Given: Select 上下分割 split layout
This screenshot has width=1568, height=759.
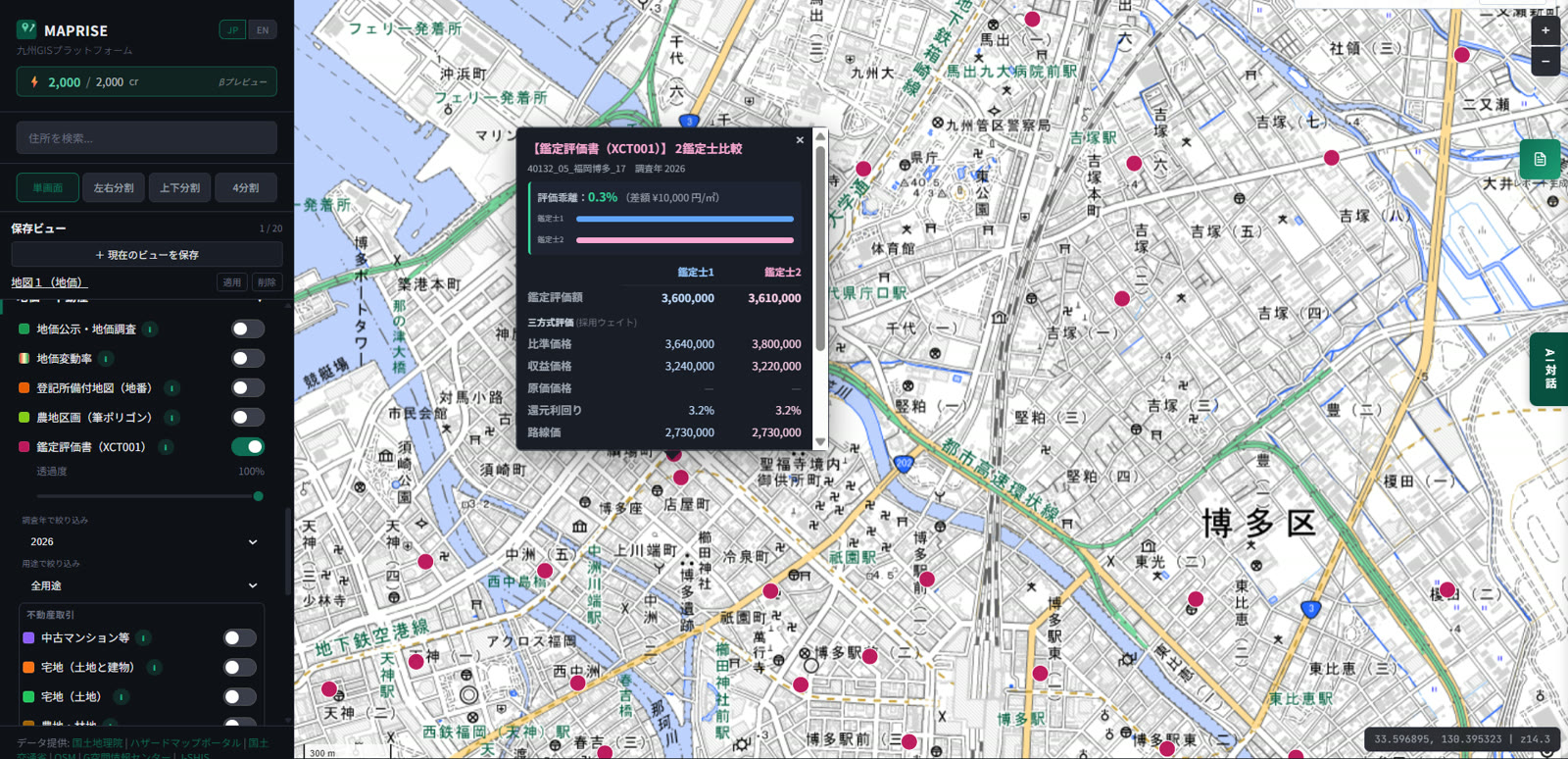Looking at the screenshot, I should pos(179,187).
